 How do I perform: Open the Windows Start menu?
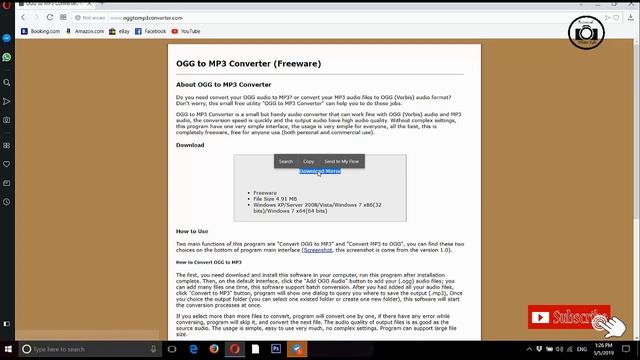[x=8, y=349]
